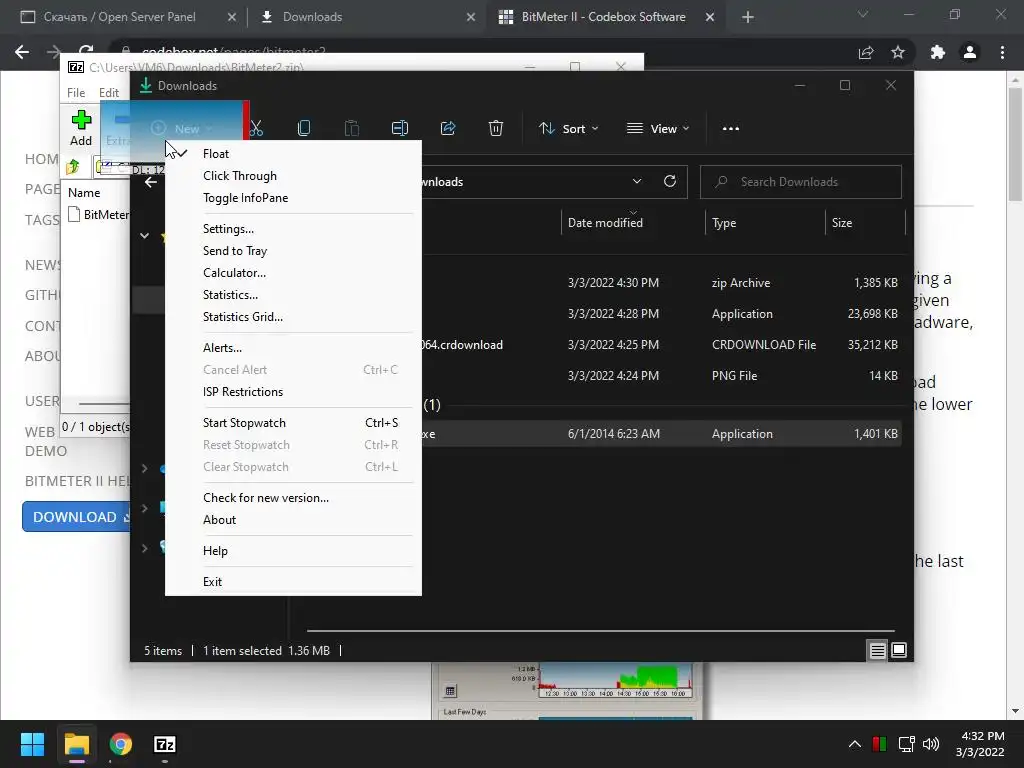The height and width of the screenshot is (768, 1024).
Task: Click the Paste icon in Downloads toolbar
Action: 351,129
